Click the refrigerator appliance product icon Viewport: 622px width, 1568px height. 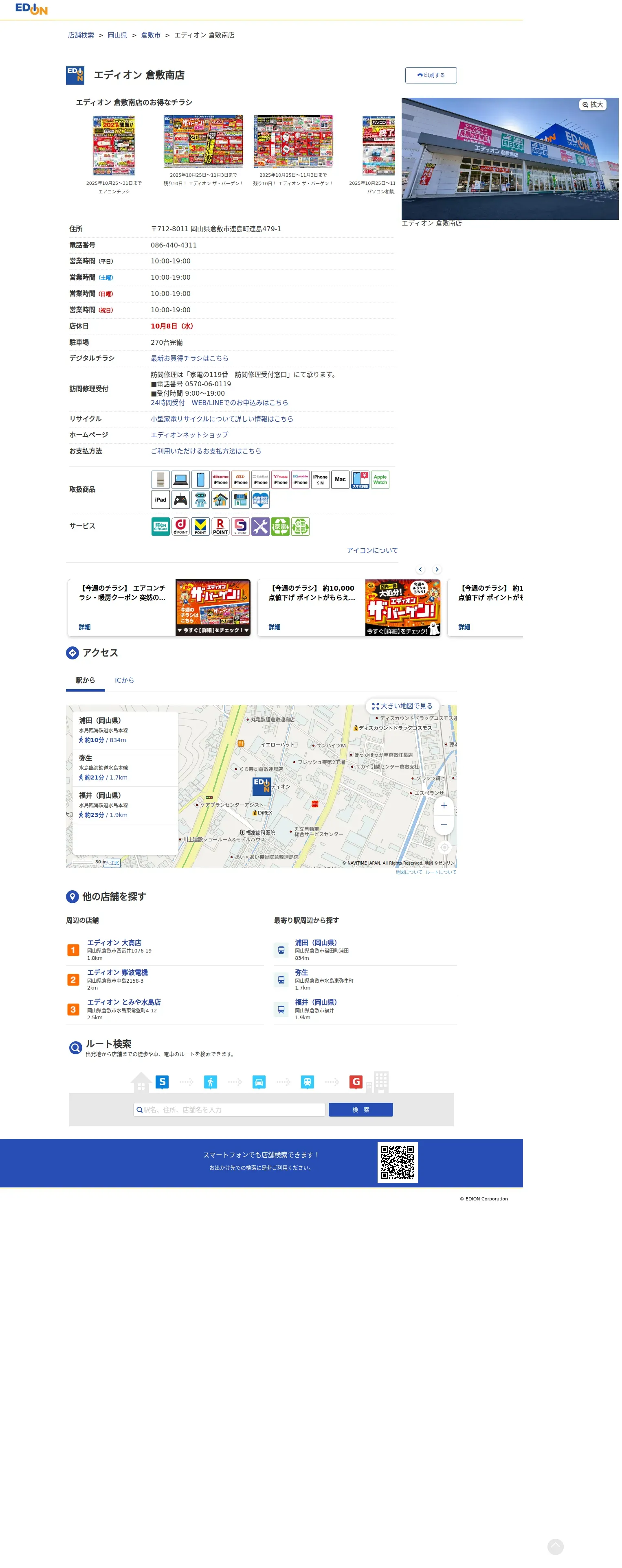(x=160, y=480)
